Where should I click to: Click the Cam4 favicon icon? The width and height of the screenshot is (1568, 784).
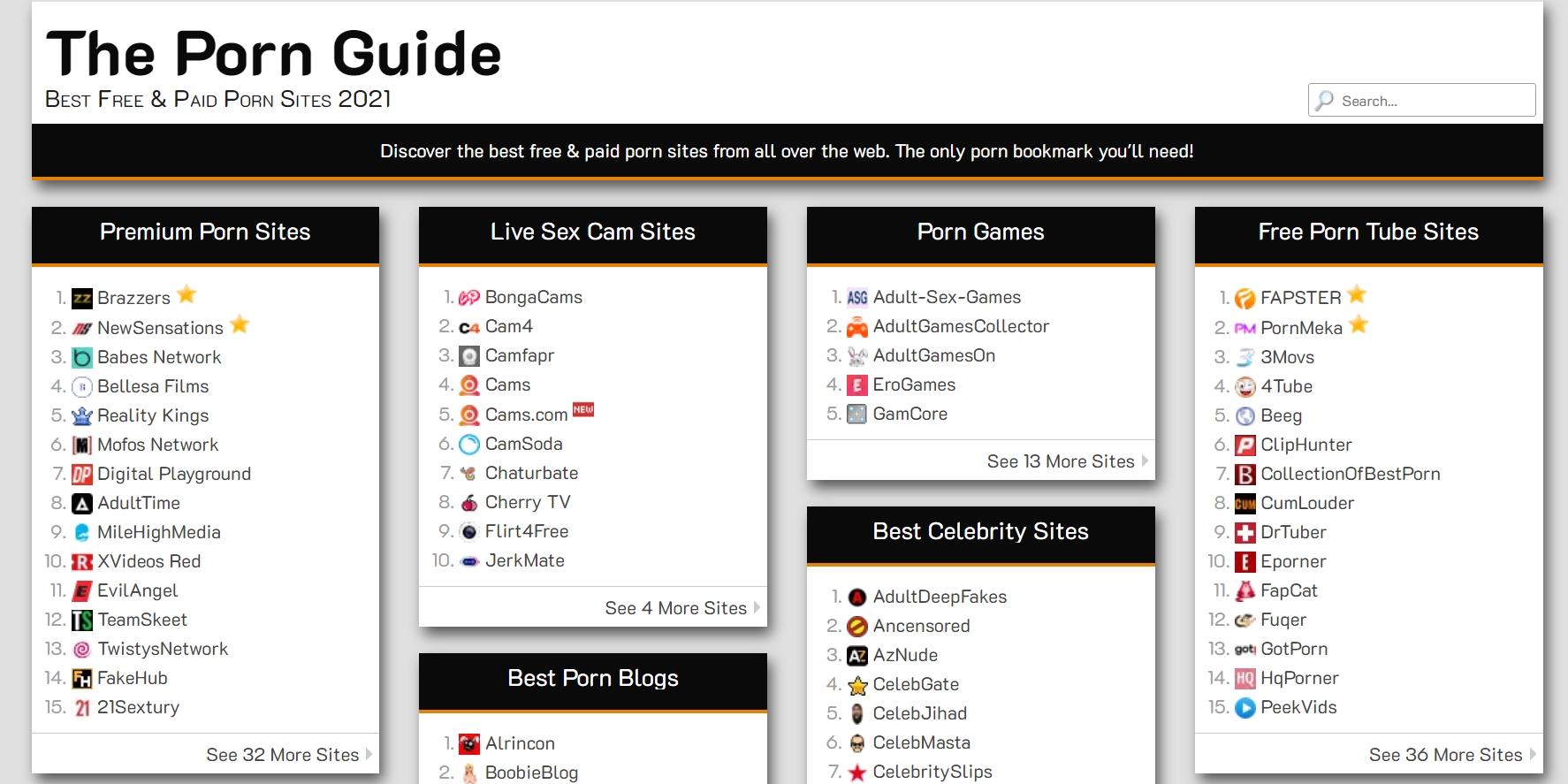pos(469,327)
